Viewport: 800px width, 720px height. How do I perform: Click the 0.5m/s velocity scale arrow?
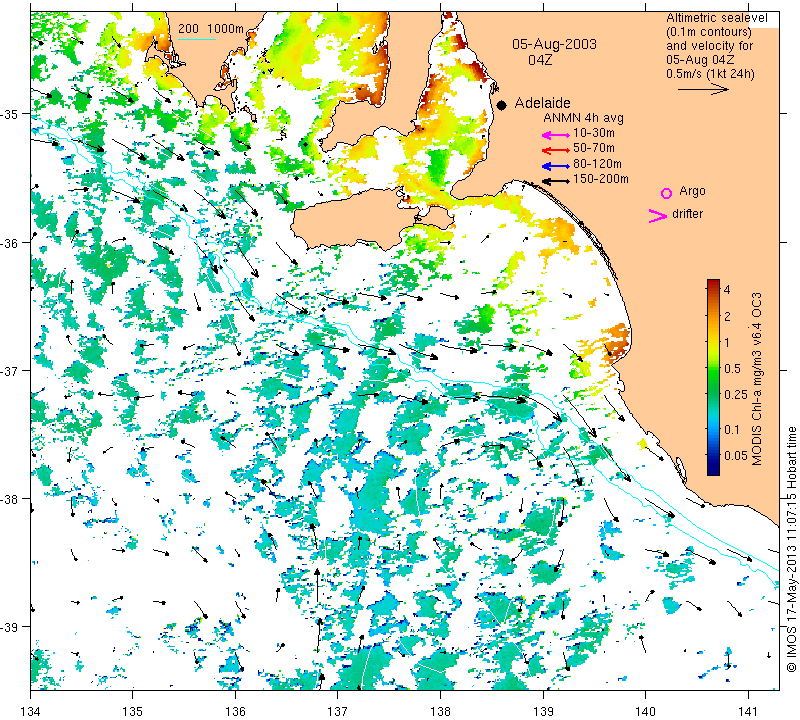click(x=704, y=89)
